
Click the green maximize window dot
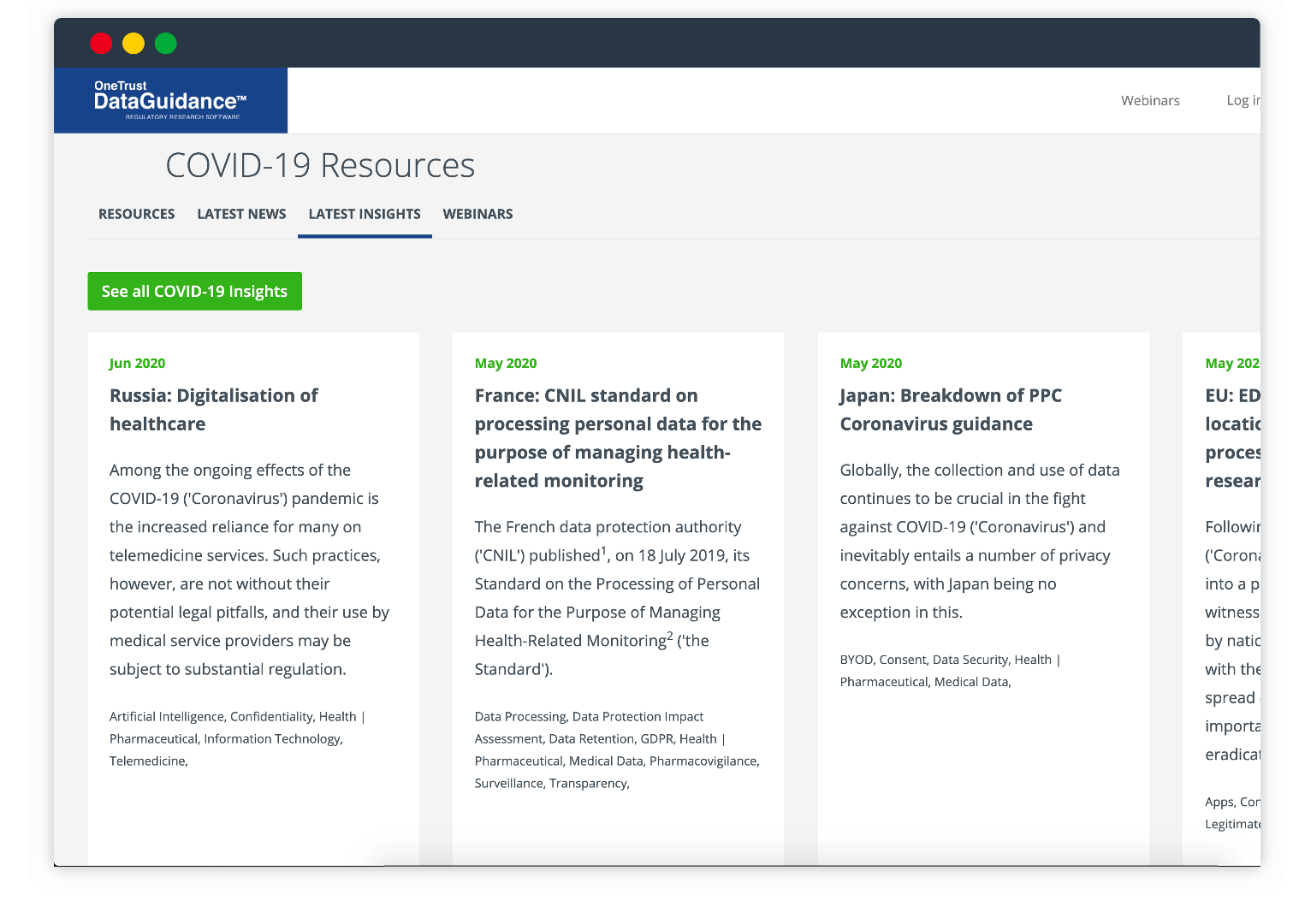click(x=166, y=44)
